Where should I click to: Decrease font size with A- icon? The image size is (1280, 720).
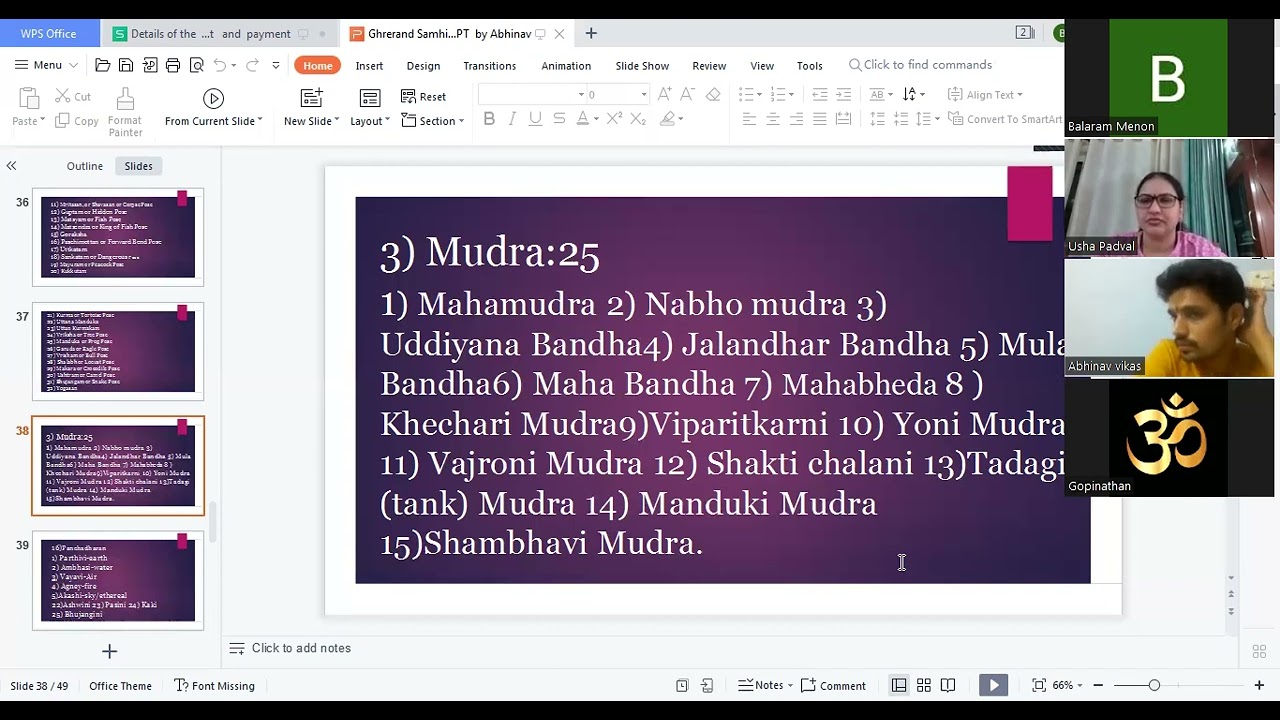tap(688, 94)
